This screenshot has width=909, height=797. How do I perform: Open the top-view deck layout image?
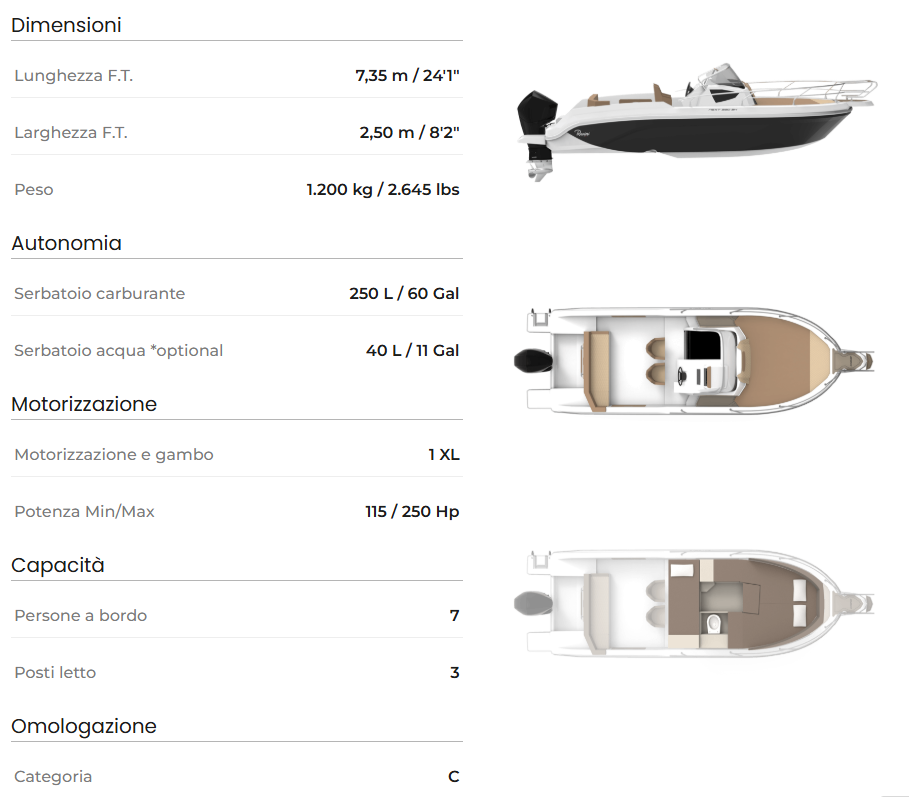[694, 361]
